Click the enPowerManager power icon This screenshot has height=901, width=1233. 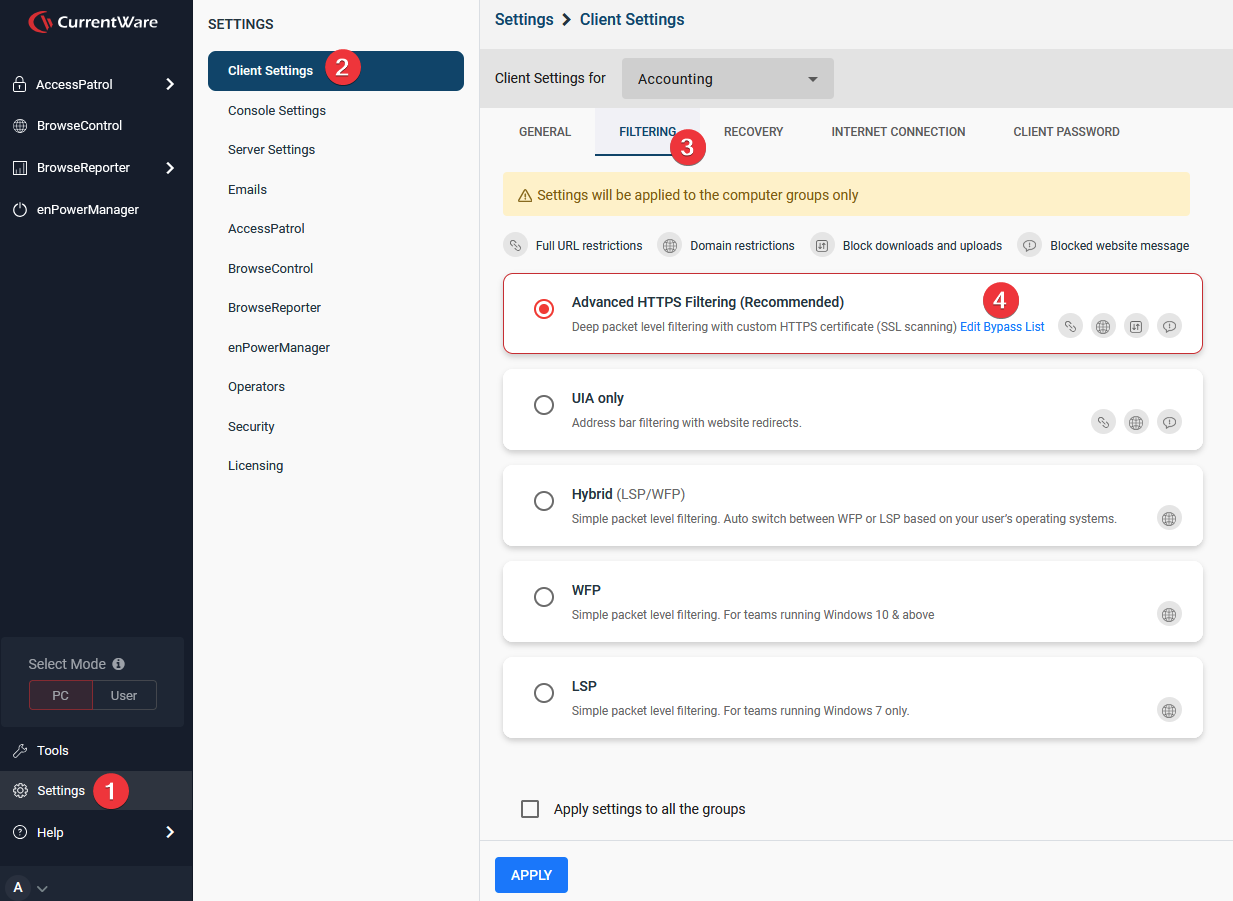[x=19, y=210]
